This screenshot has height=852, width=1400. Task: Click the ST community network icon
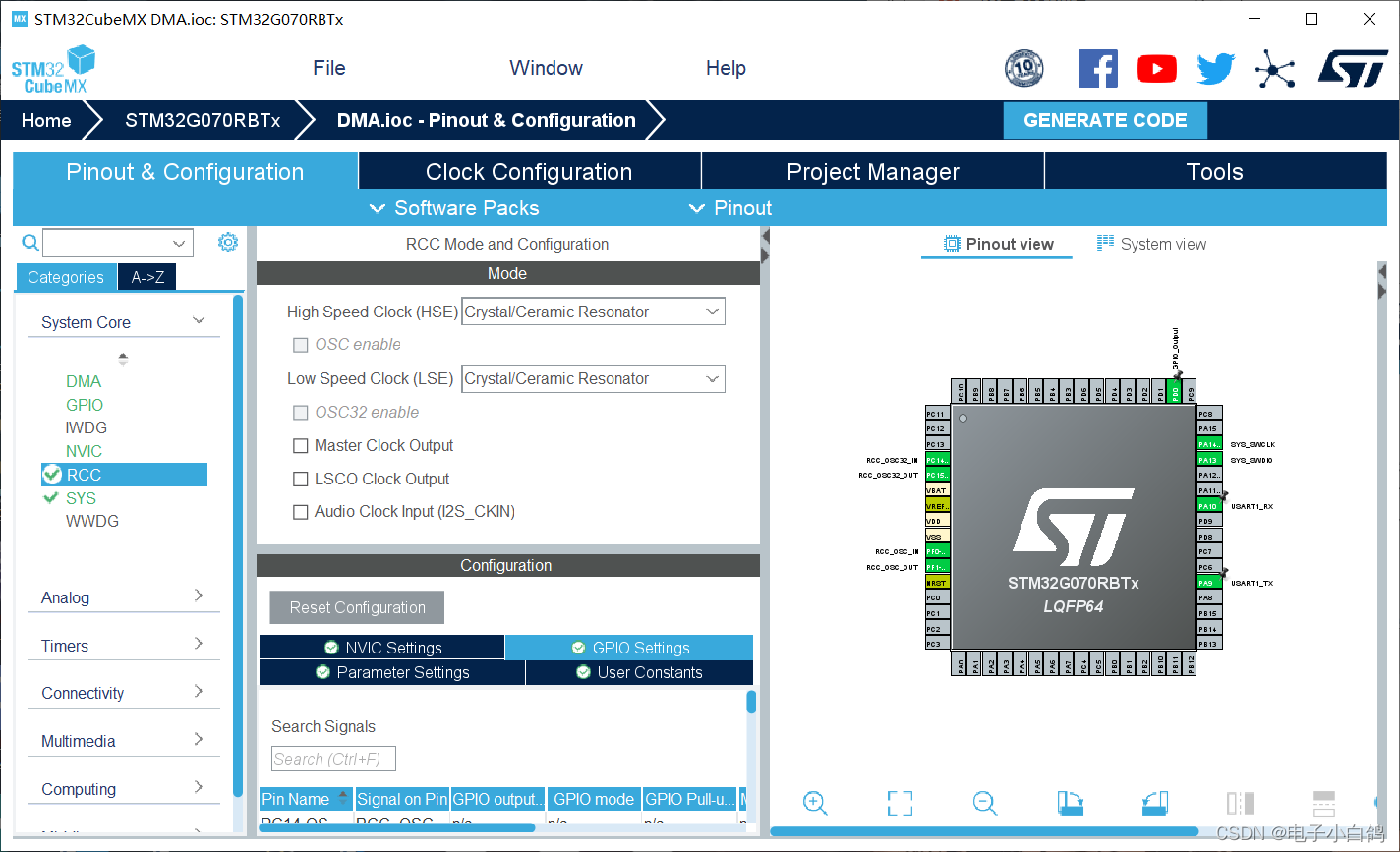click(x=1274, y=69)
